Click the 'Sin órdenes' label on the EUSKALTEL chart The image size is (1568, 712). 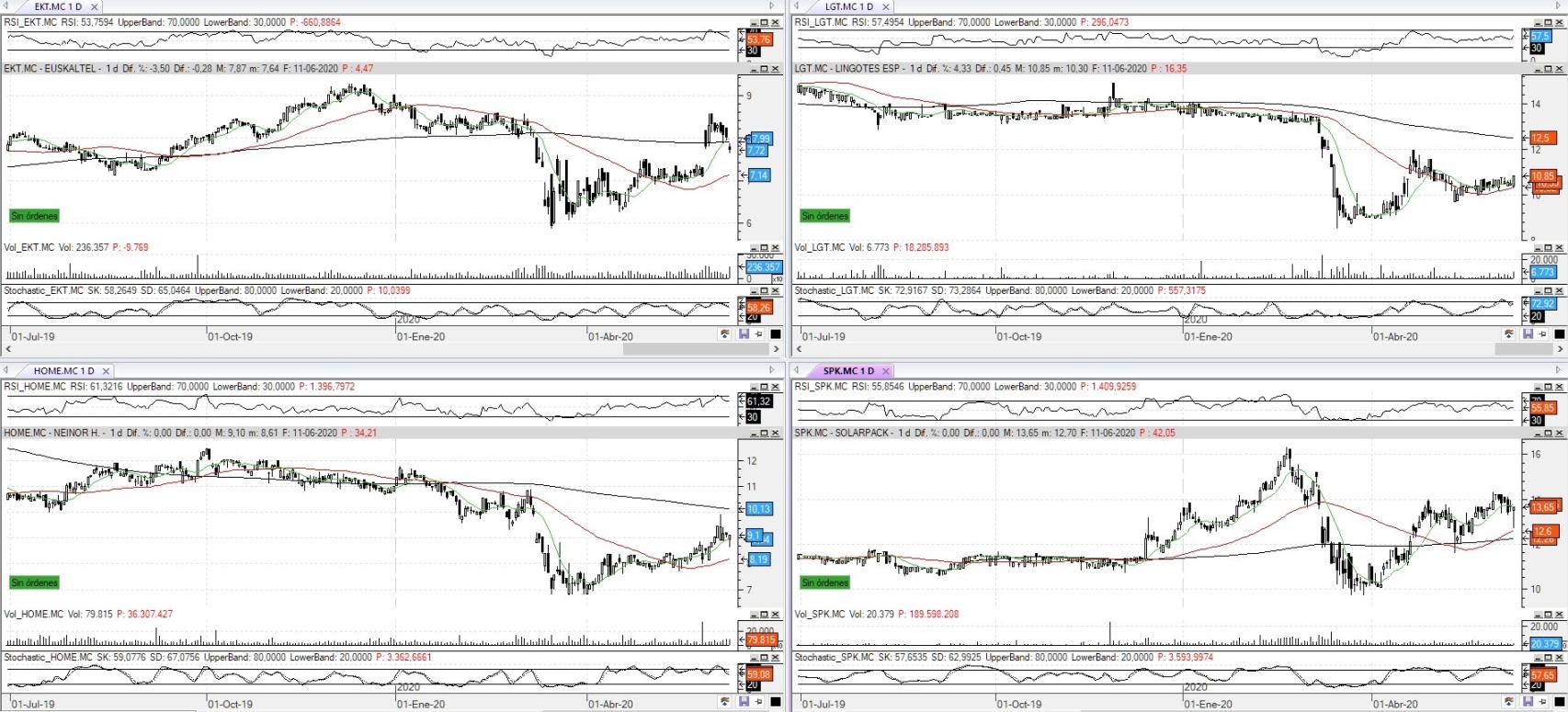[x=34, y=216]
